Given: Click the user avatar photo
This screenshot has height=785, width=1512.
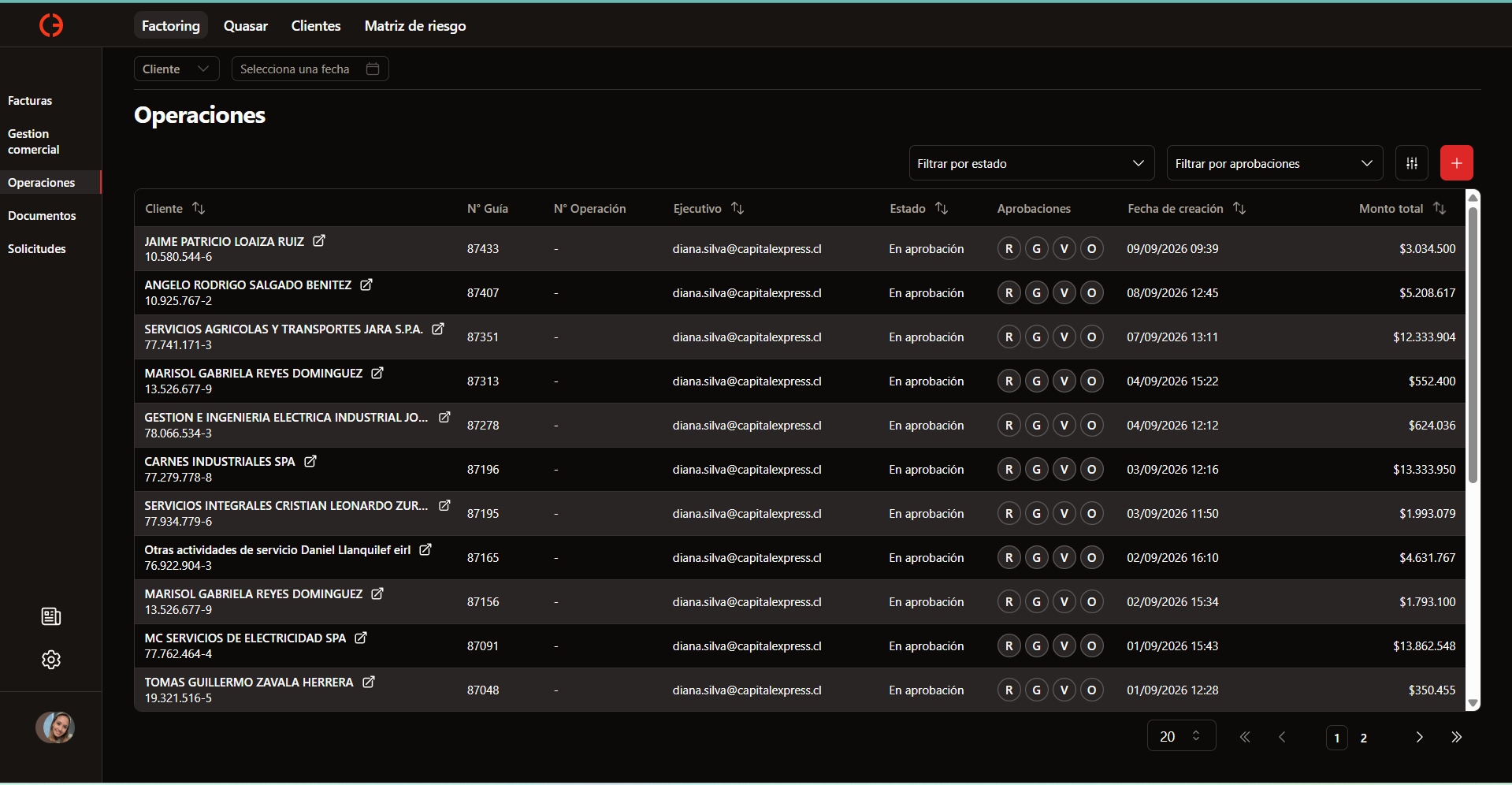Looking at the screenshot, I should point(55,727).
